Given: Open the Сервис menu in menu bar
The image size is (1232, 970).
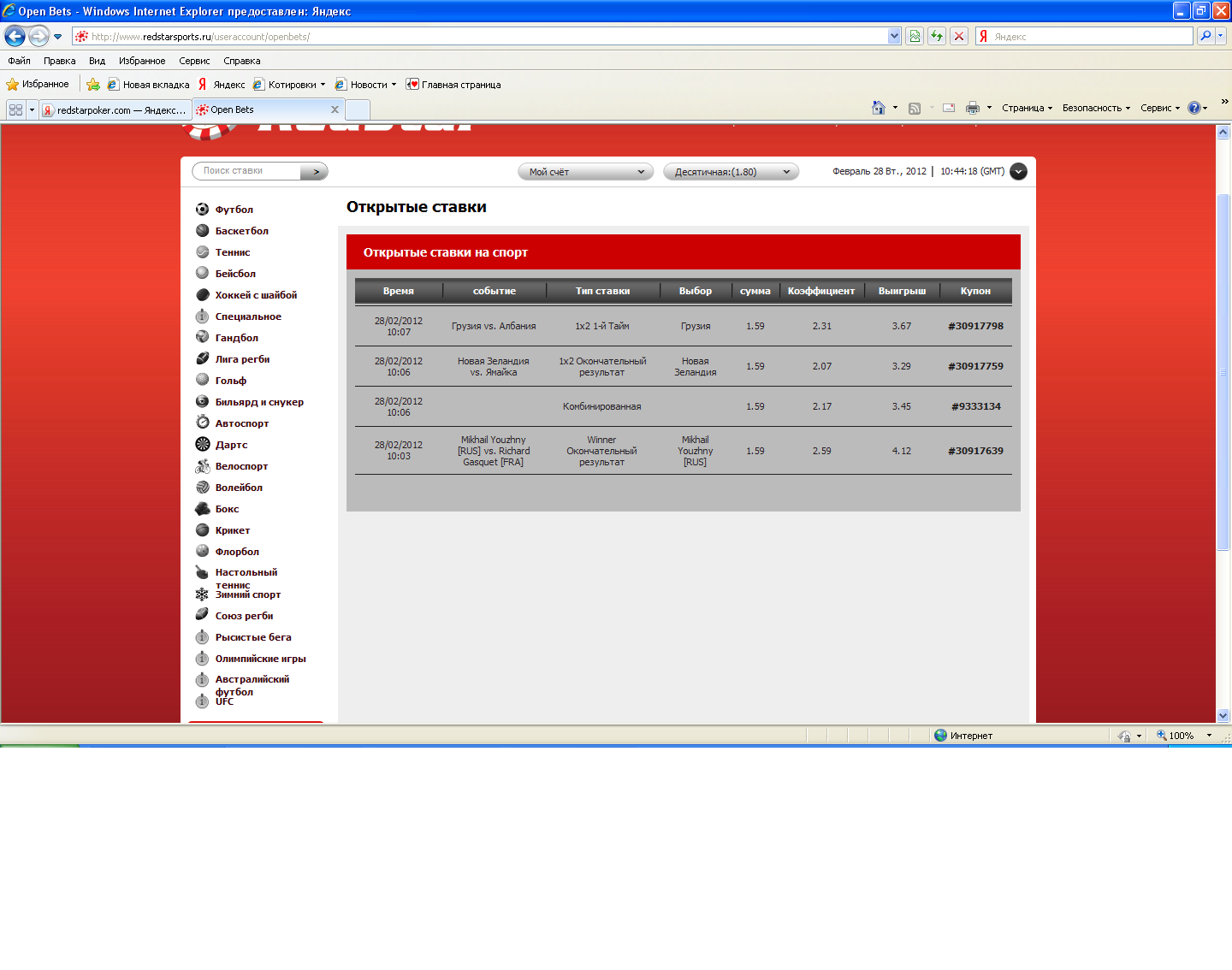Looking at the screenshot, I should (x=194, y=61).
